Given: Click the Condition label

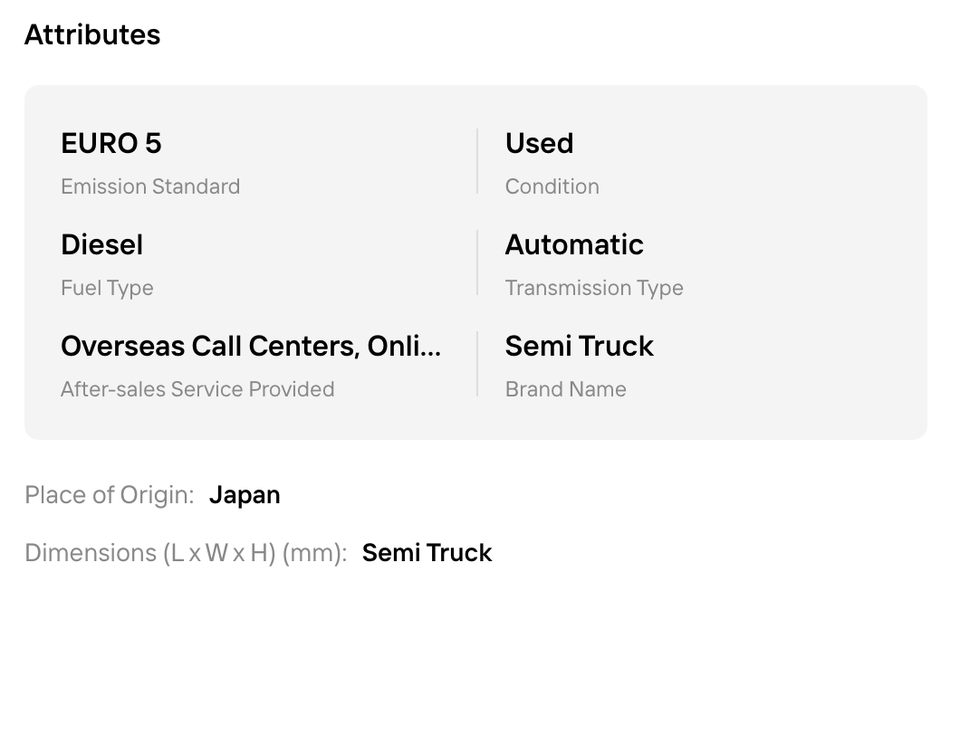Looking at the screenshot, I should click(x=552, y=186).
